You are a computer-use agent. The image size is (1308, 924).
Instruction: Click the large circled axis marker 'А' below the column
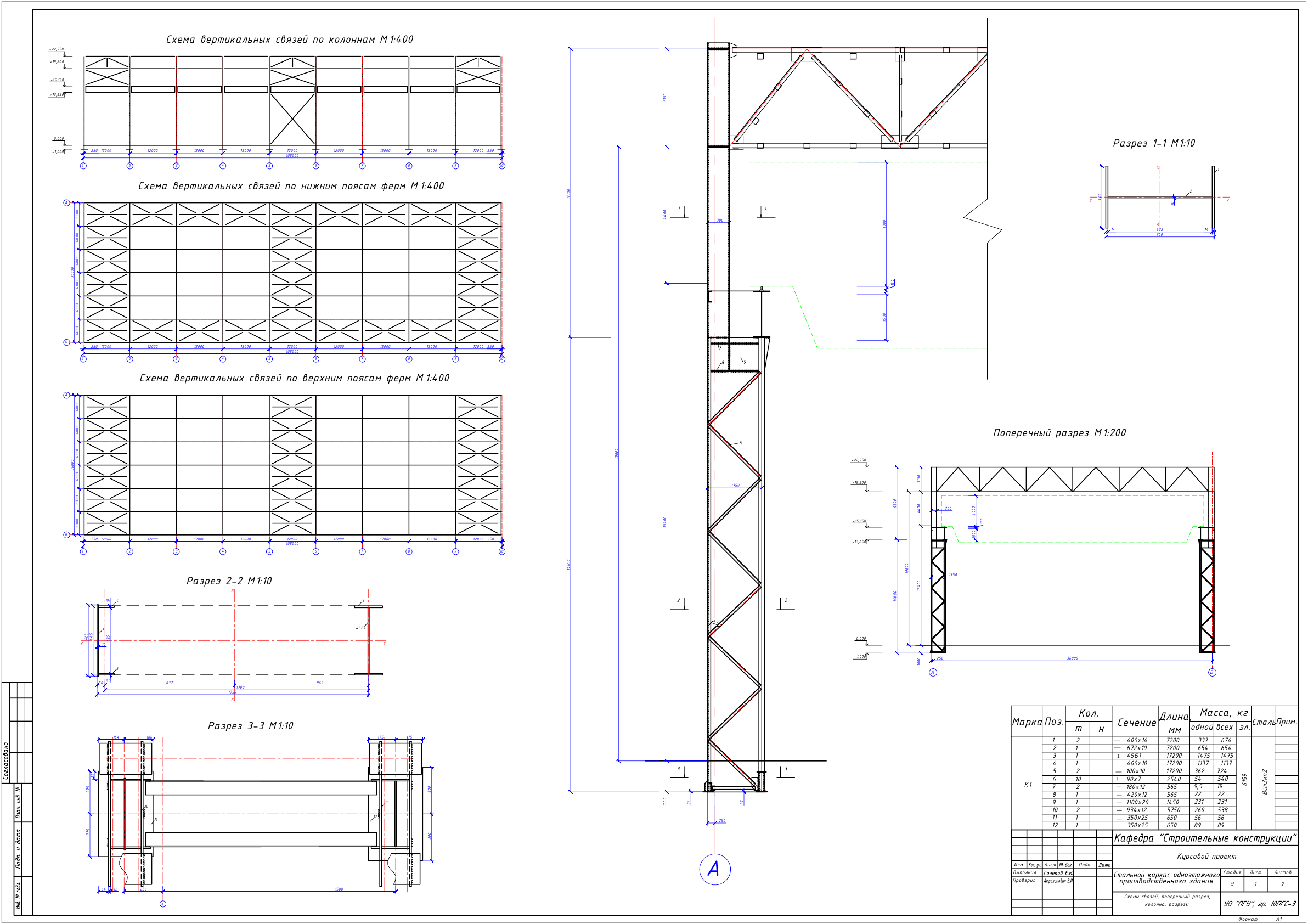point(714,869)
